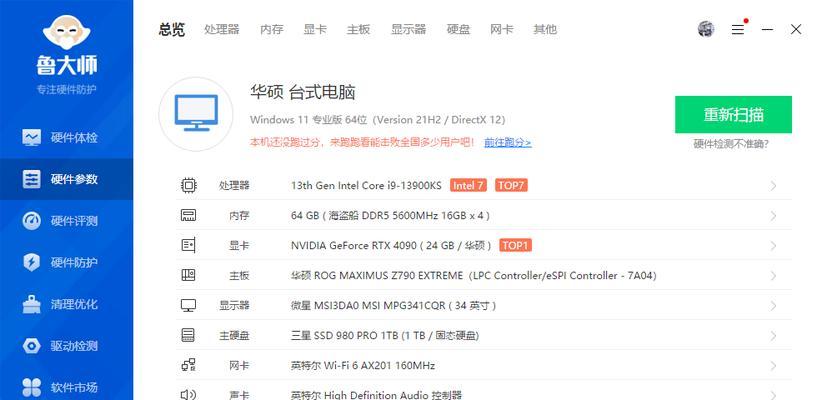Click the red 本机还没跑过分 notice text
This screenshot has width=817, height=400.
[362, 142]
